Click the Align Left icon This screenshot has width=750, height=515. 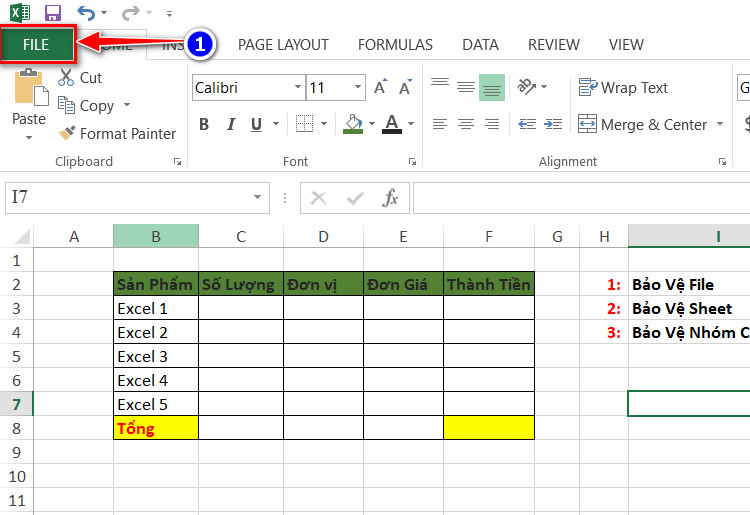pyautogui.click(x=440, y=124)
